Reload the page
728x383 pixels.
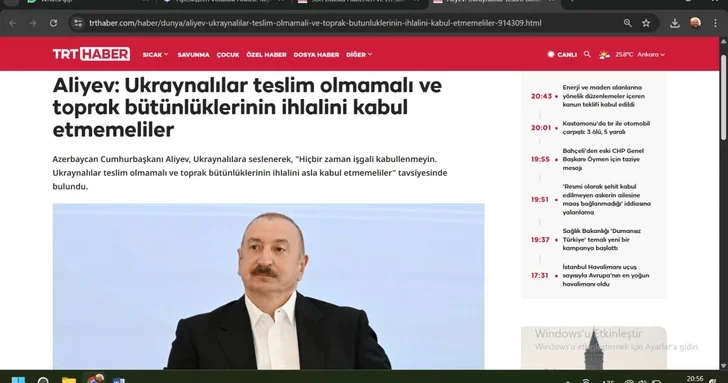point(53,23)
